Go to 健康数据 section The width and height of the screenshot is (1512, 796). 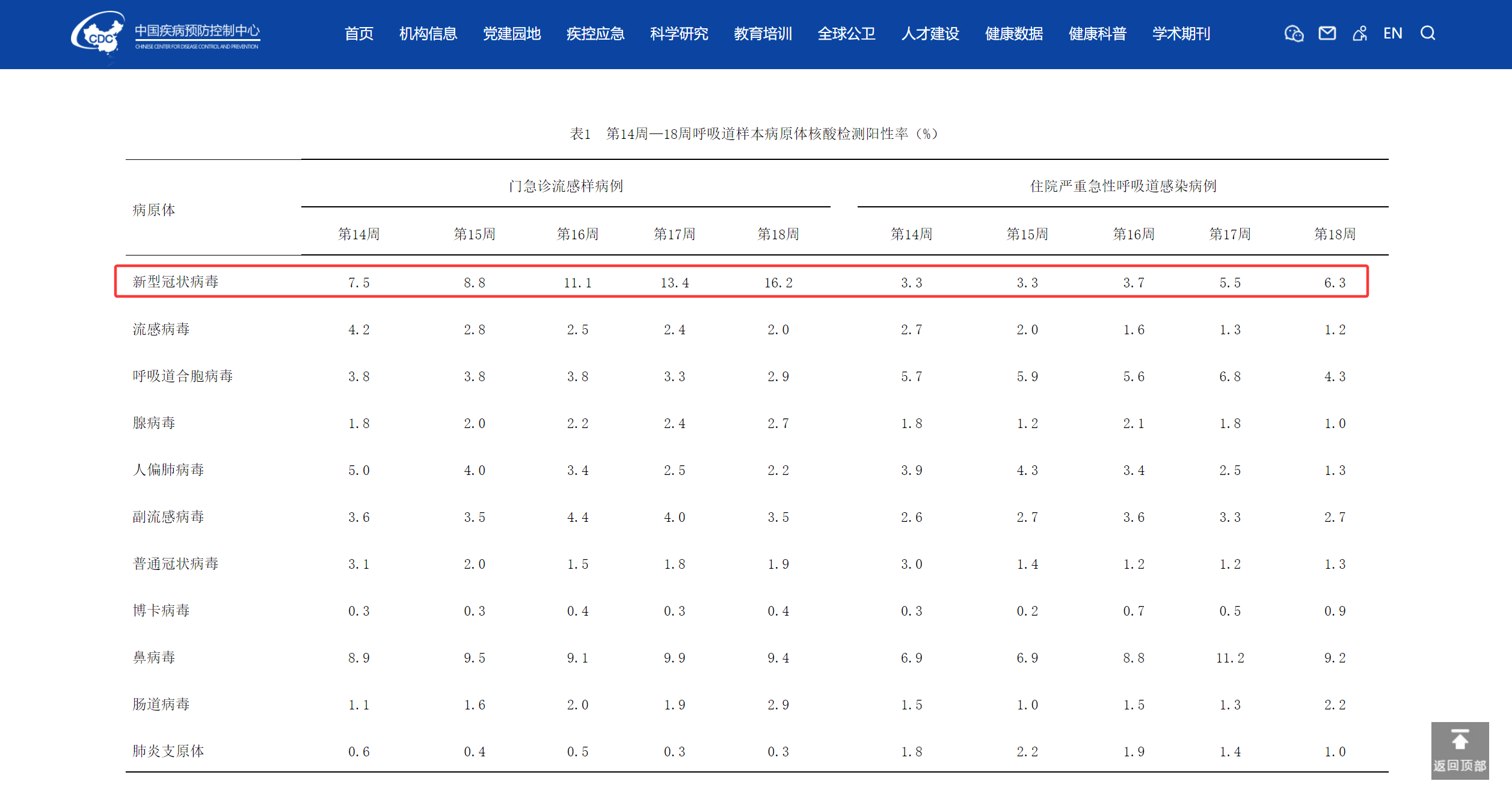pyautogui.click(x=1013, y=34)
